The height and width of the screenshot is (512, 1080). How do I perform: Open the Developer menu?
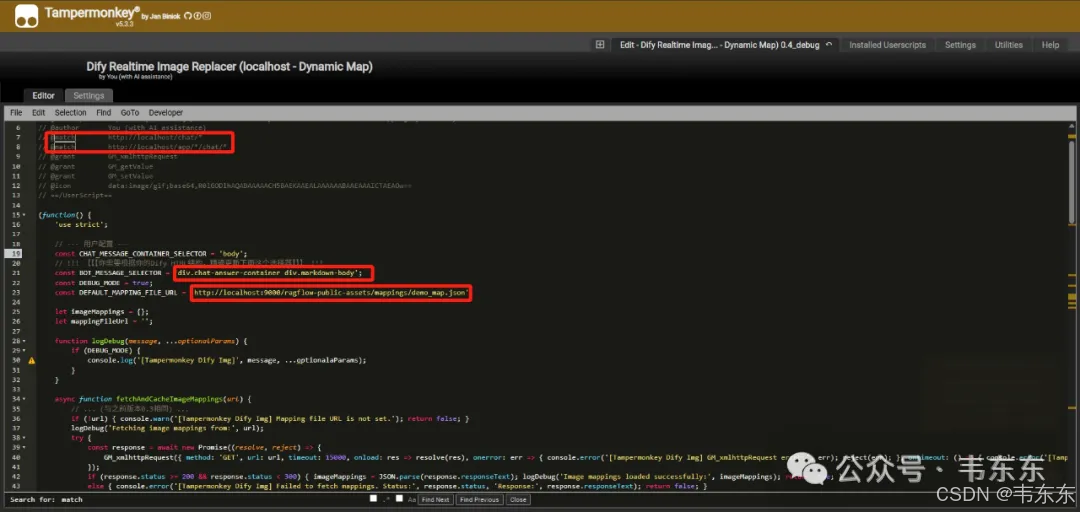click(166, 112)
